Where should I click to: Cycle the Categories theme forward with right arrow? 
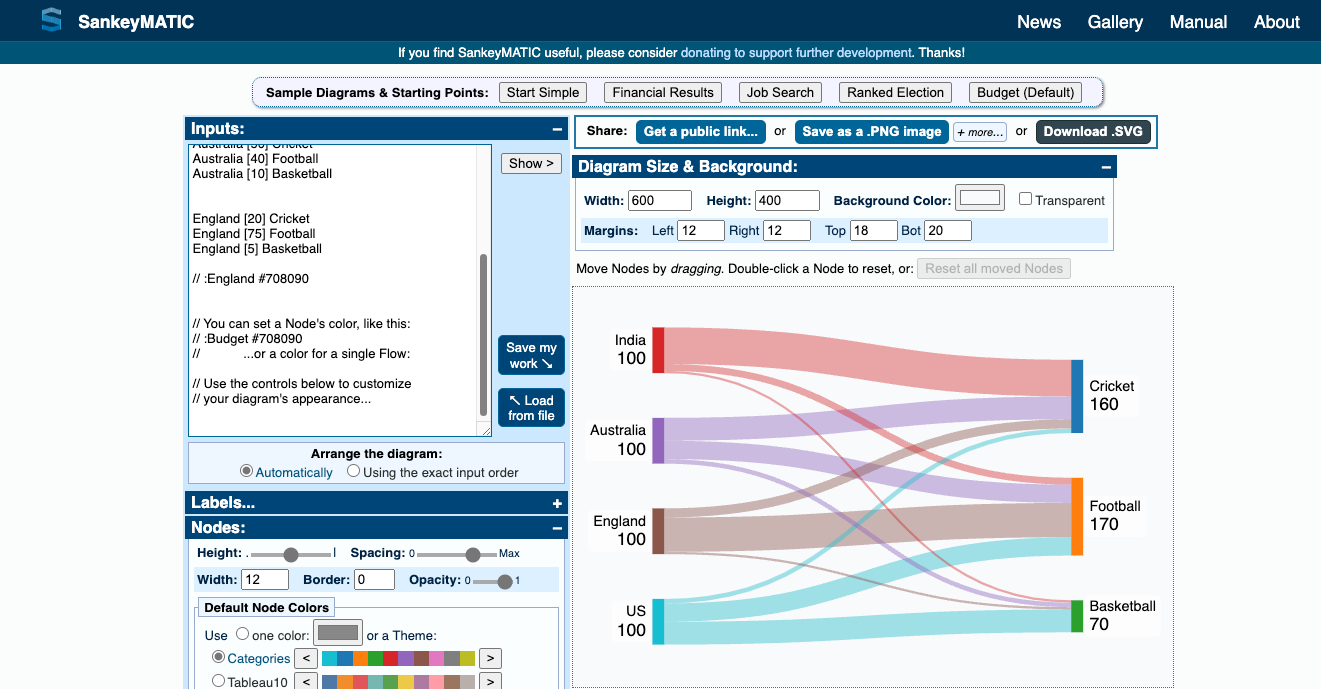point(489,658)
